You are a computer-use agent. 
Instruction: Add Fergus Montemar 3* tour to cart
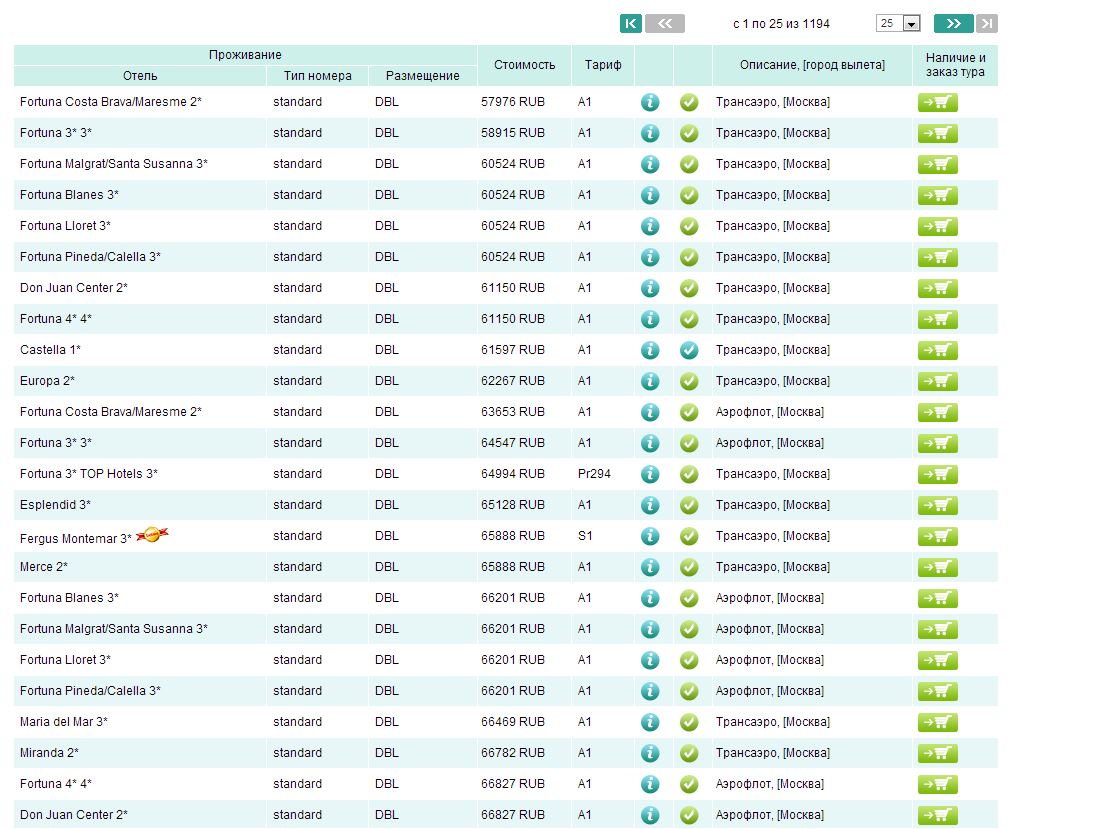tap(937, 536)
